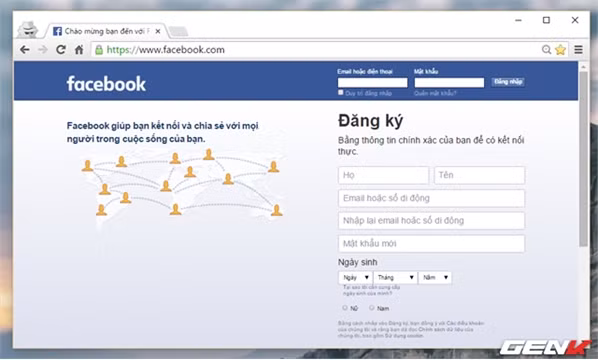Click the Ngày sinh label

click(357, 262)
